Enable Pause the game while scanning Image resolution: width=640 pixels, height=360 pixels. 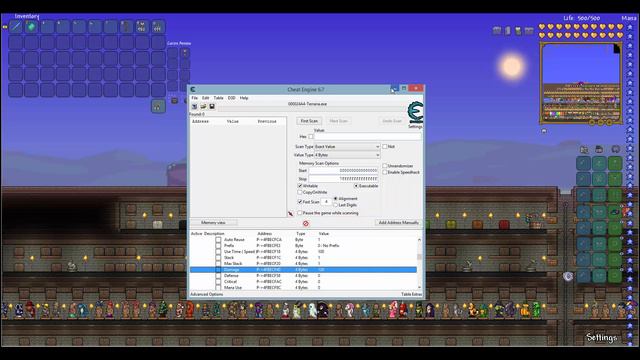[x=300, y=213]
